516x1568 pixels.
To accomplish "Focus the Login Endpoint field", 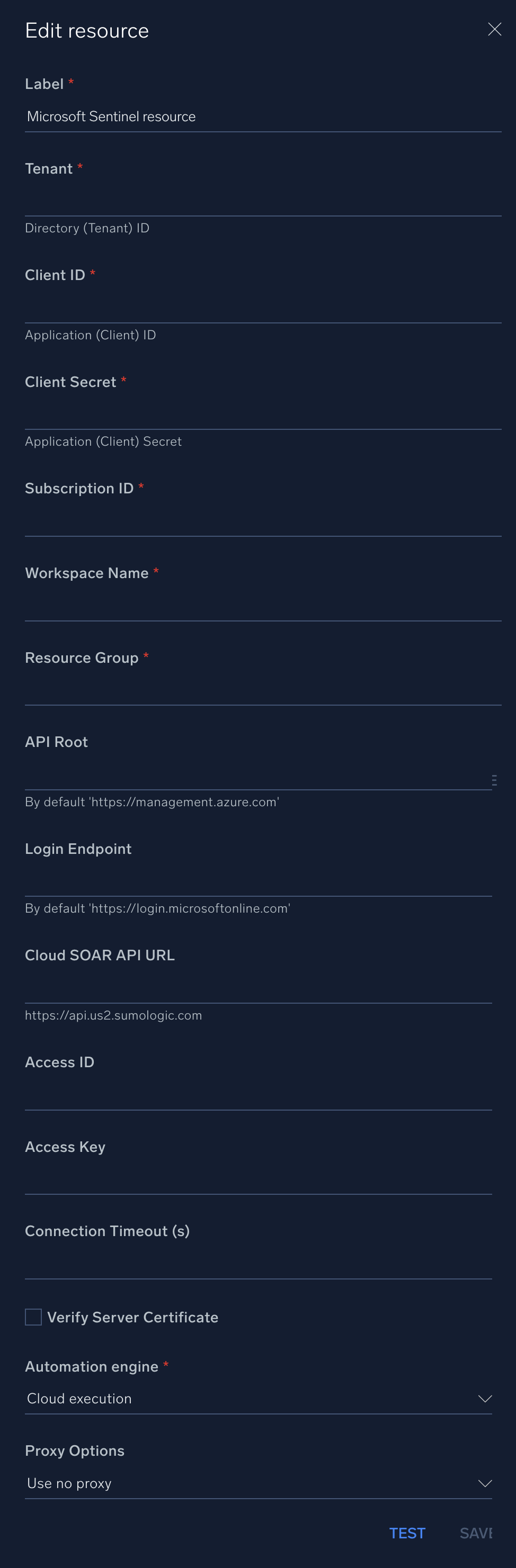I will [259, 881].
